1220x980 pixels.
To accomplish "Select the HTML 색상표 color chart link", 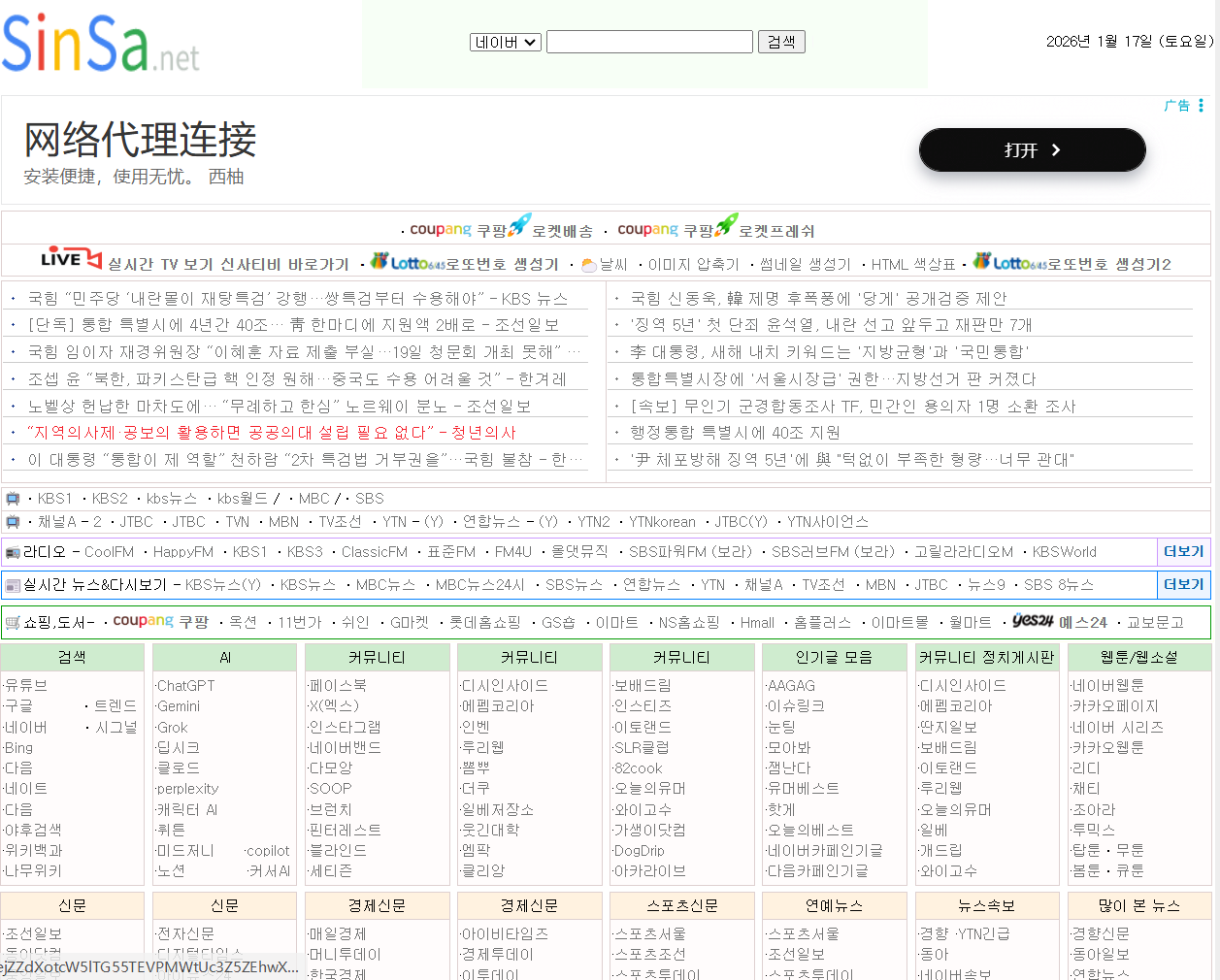I will (x=912, y=264).
